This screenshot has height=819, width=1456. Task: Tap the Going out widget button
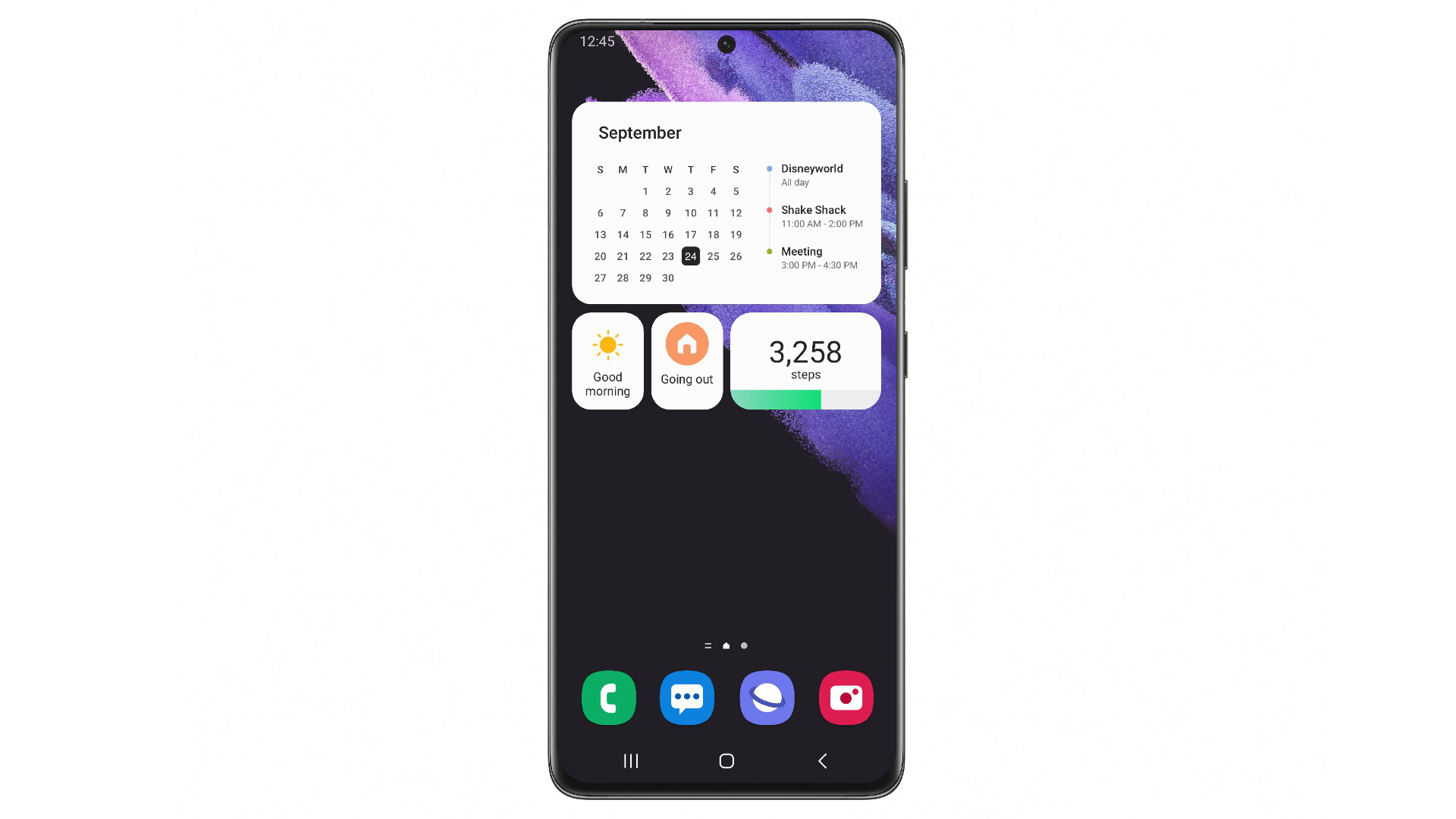(x=687, y=360)
